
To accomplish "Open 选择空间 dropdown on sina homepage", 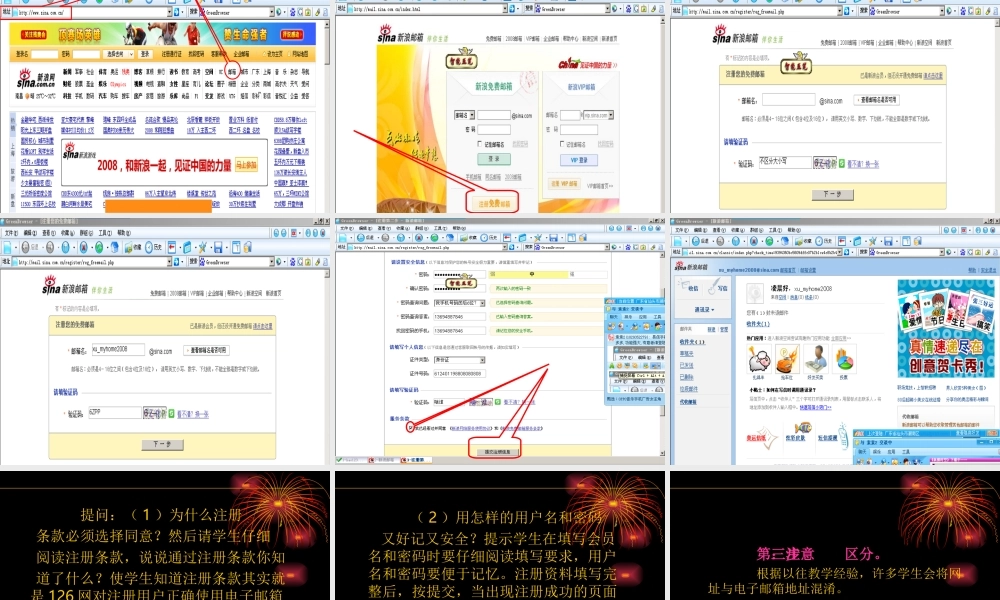I will point(120,54).
